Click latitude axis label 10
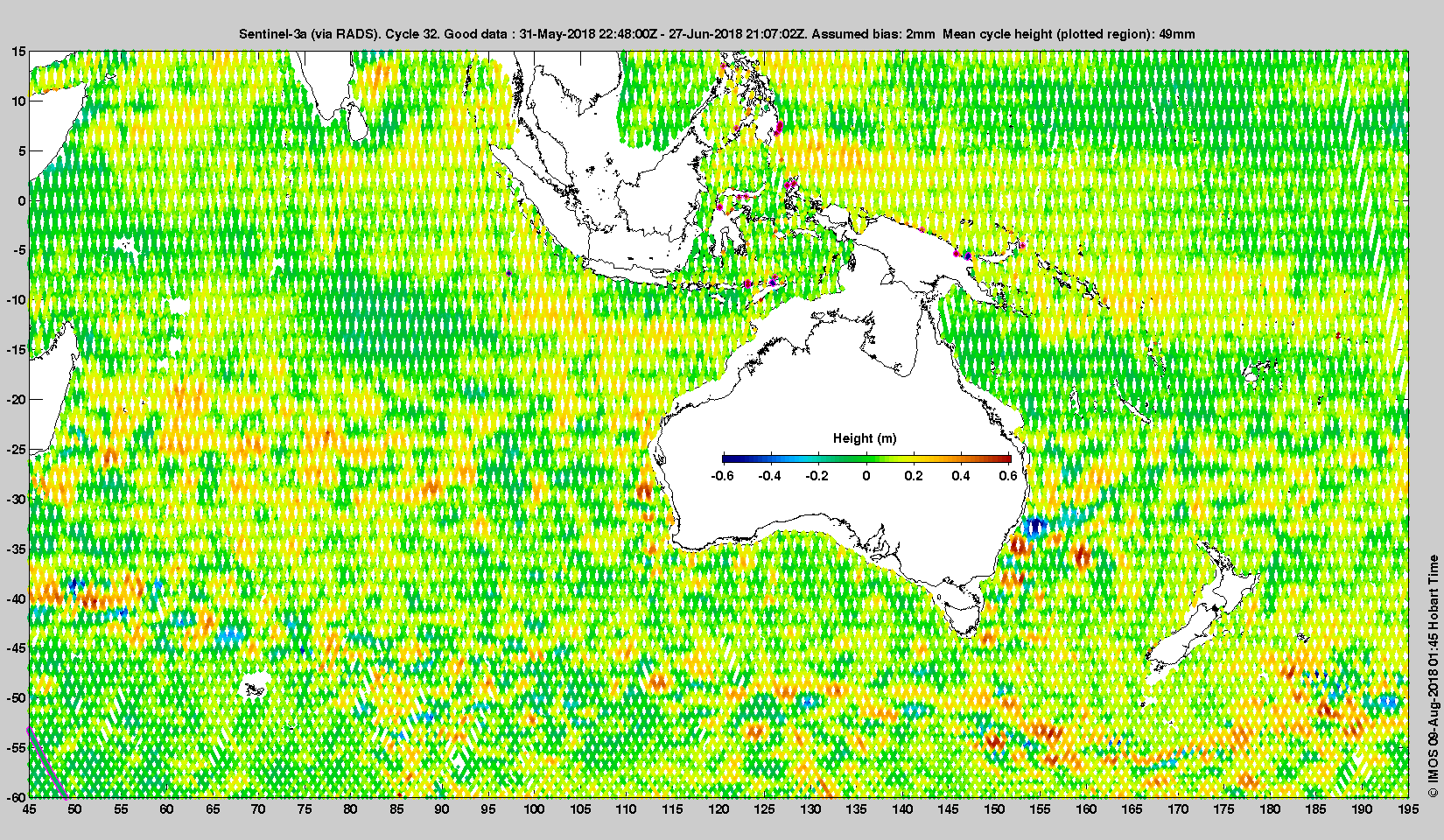Image resolution: width=1444 pixels, height=840 pixels. (19, 101)
